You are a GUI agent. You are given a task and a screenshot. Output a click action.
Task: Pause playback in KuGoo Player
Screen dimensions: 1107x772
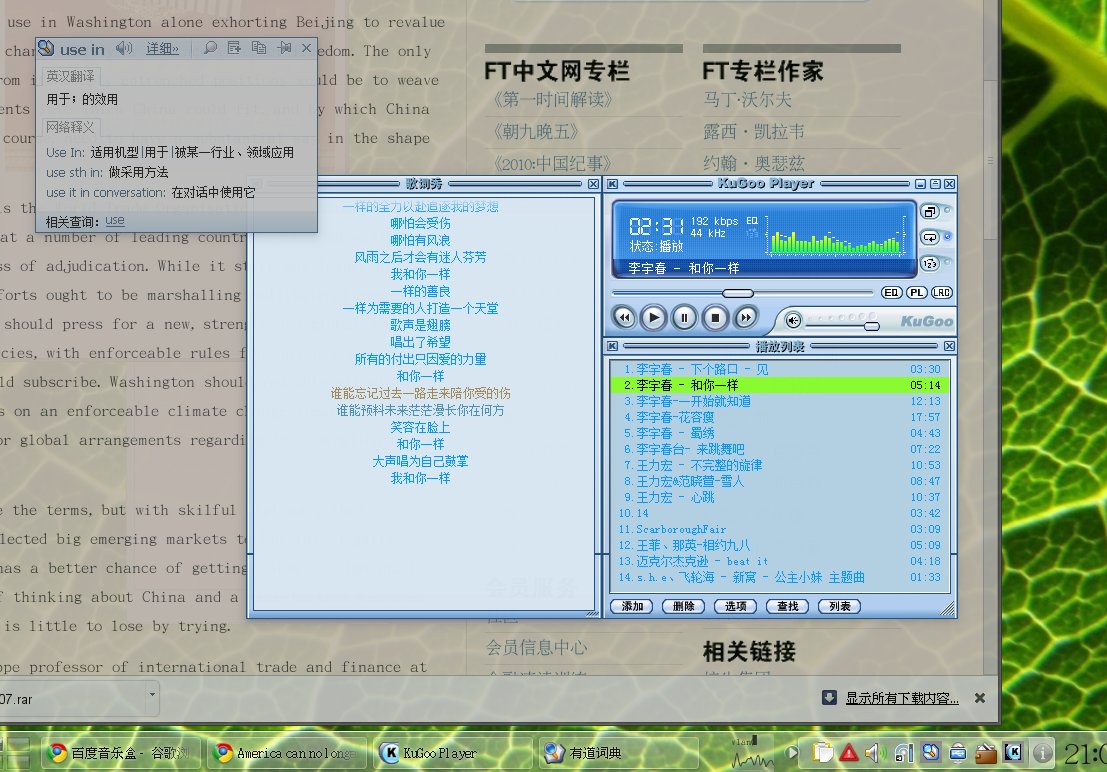(x=684, y=318)
